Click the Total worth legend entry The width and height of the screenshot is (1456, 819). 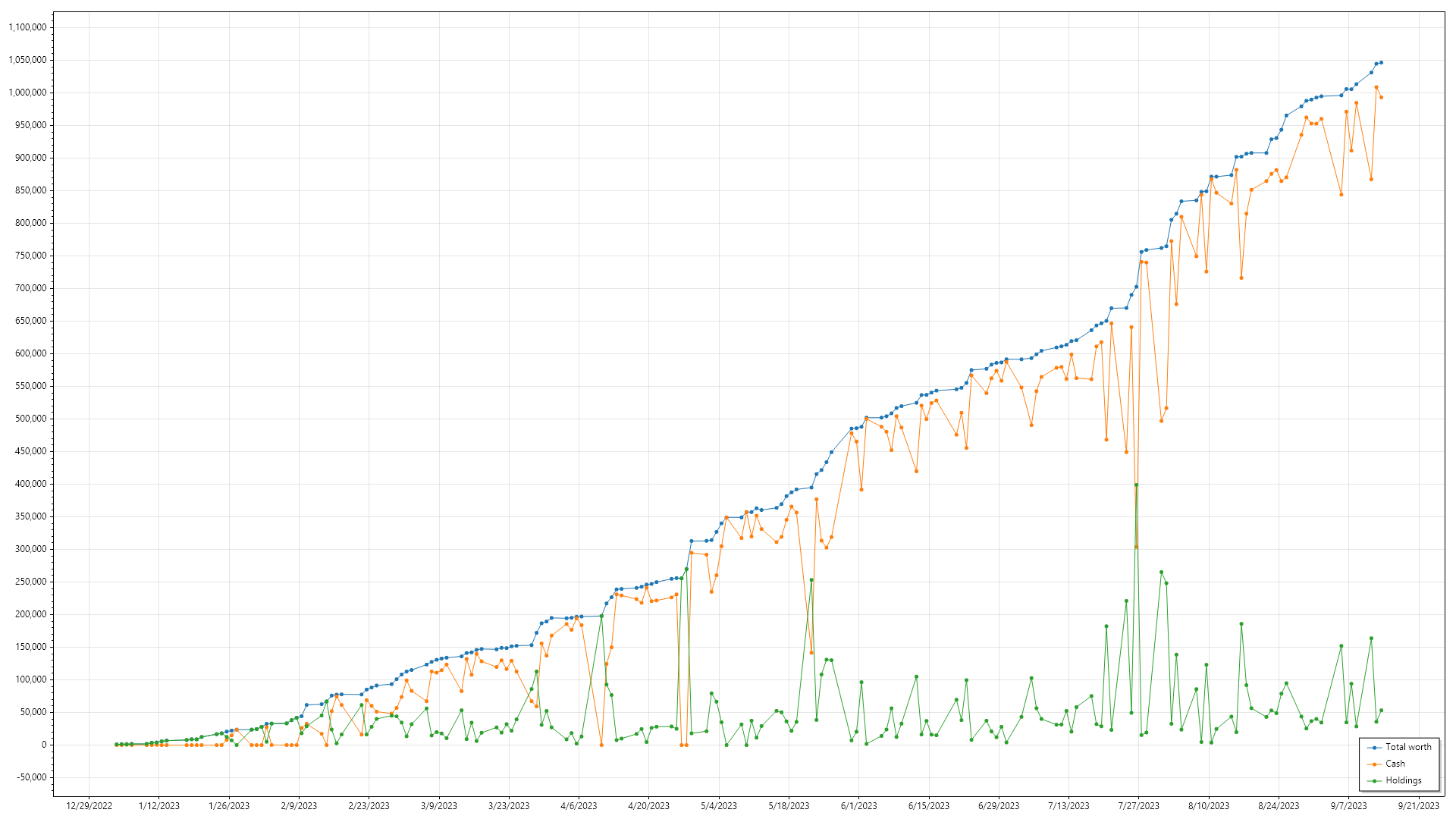click(1400, 747)
